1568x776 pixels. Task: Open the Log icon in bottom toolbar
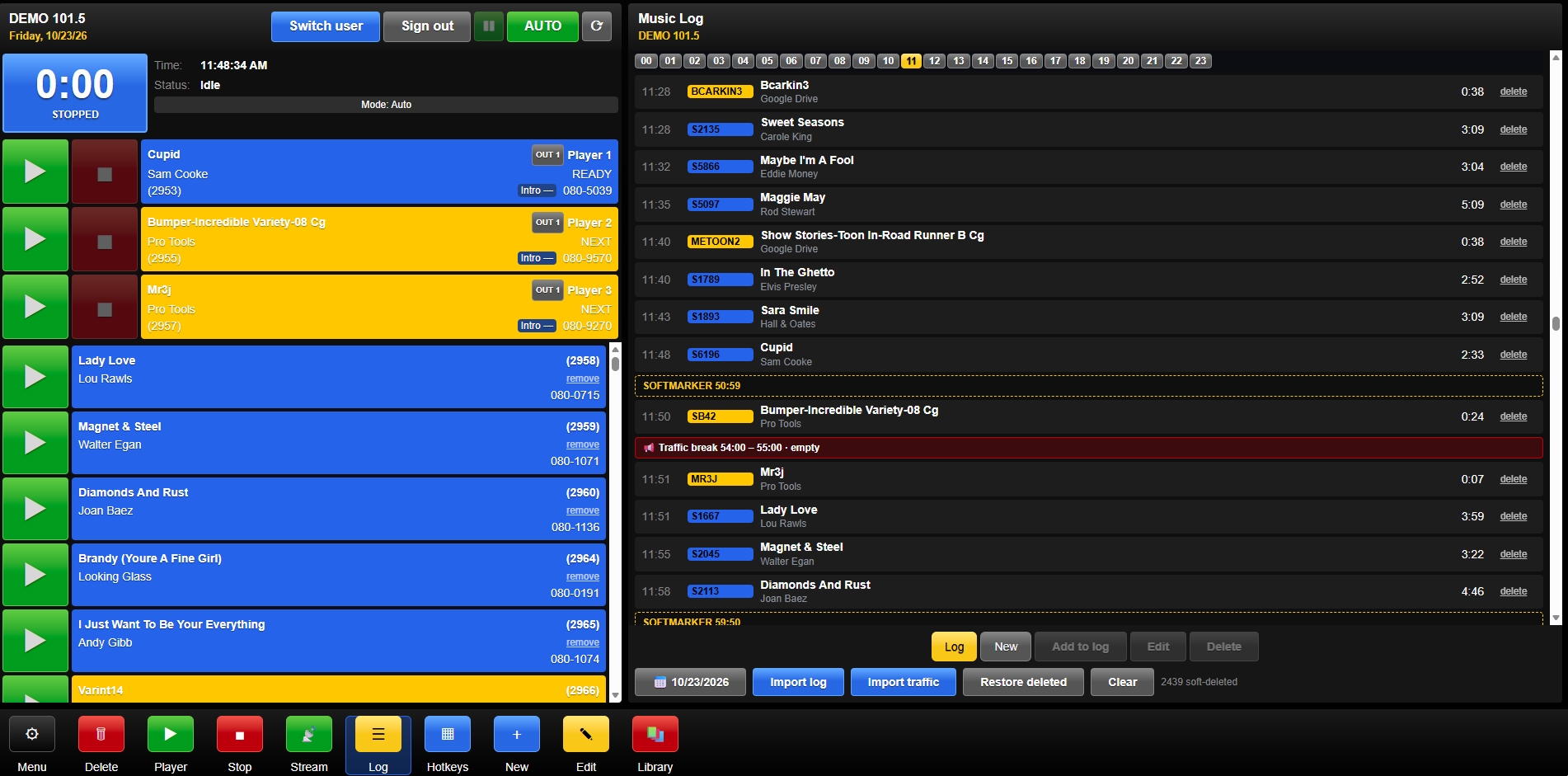click(x=378, y=734)
